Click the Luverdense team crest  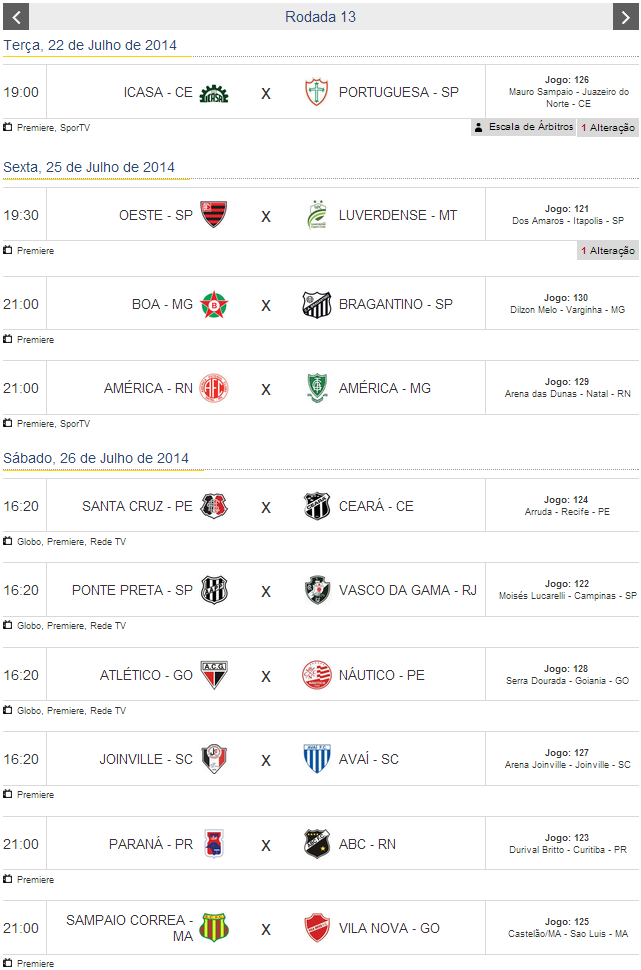pos(316,215)
